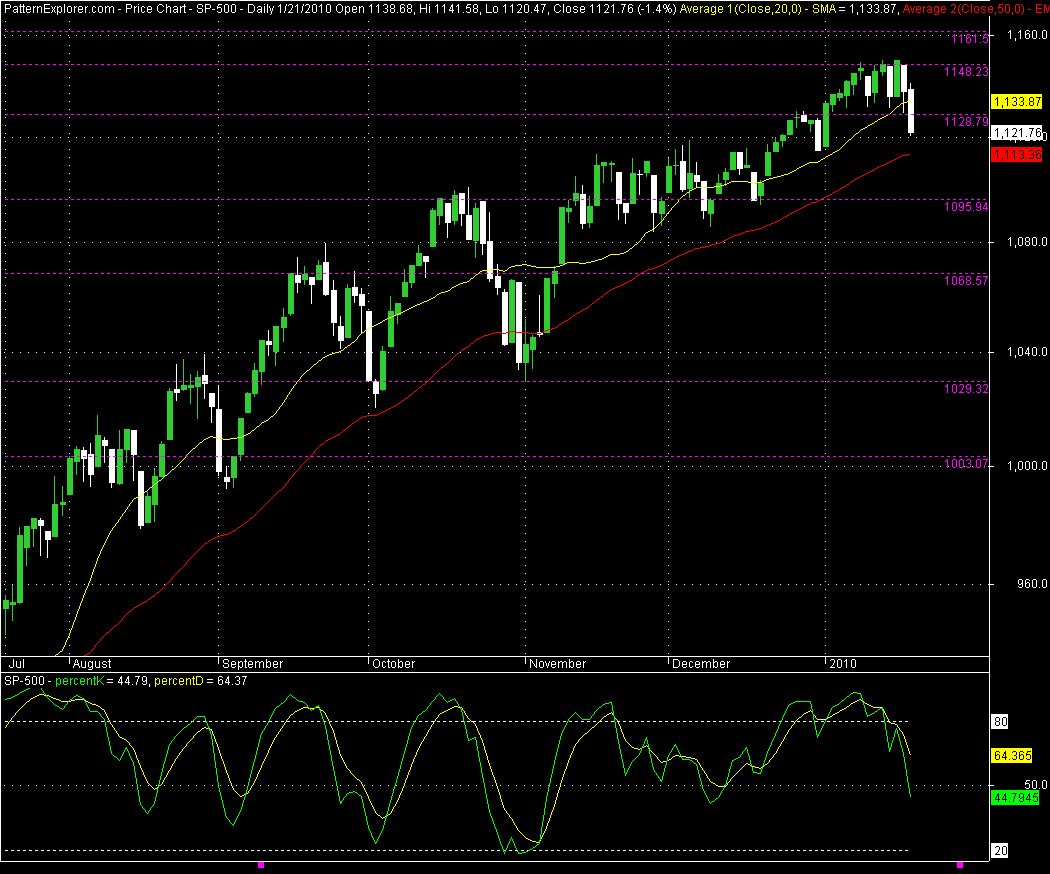The width and height of the screenshot is (1050, 874).
Task: Click the December label on time axis
Action: pos(700,664)
